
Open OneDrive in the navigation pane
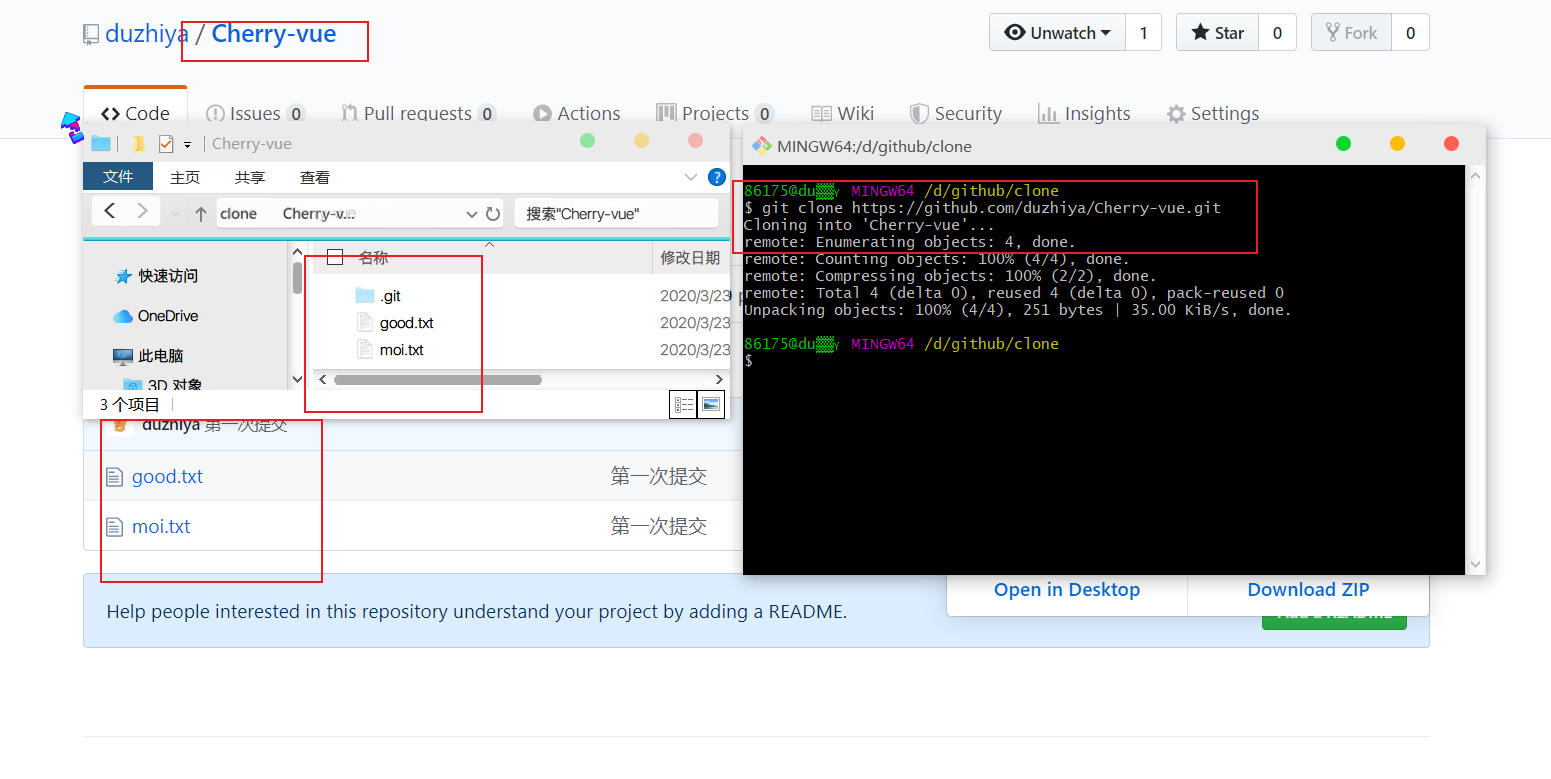168,316
